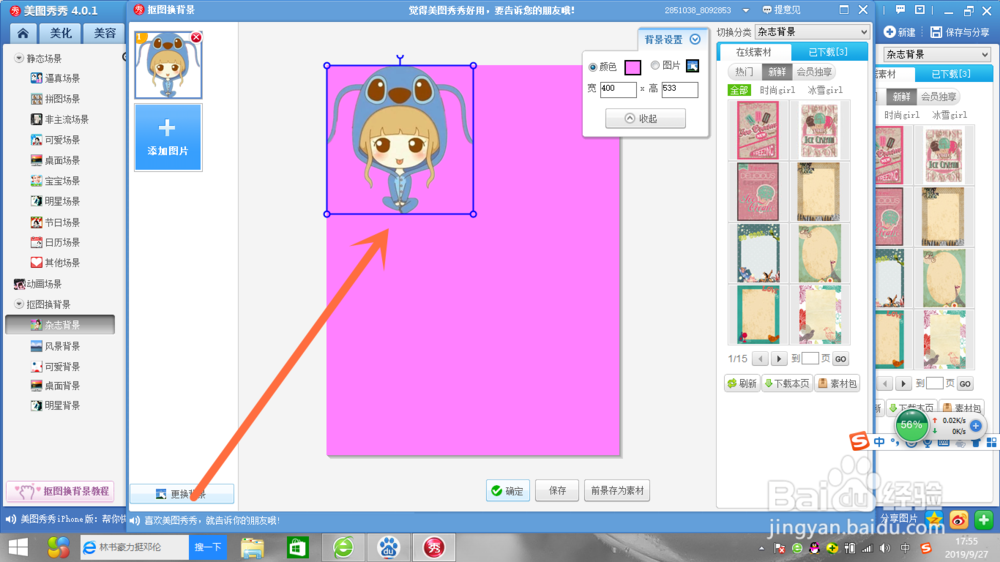Filter materials by 时尚girl
This screenshot has height=562, width=1000.
[777, 90]
